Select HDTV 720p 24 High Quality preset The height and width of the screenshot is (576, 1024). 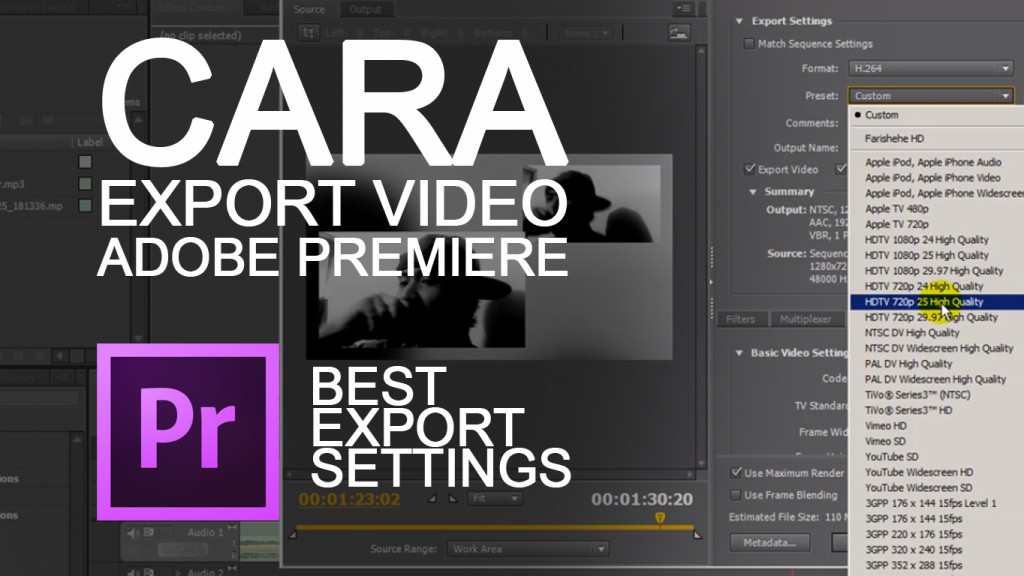click(937, 286)
